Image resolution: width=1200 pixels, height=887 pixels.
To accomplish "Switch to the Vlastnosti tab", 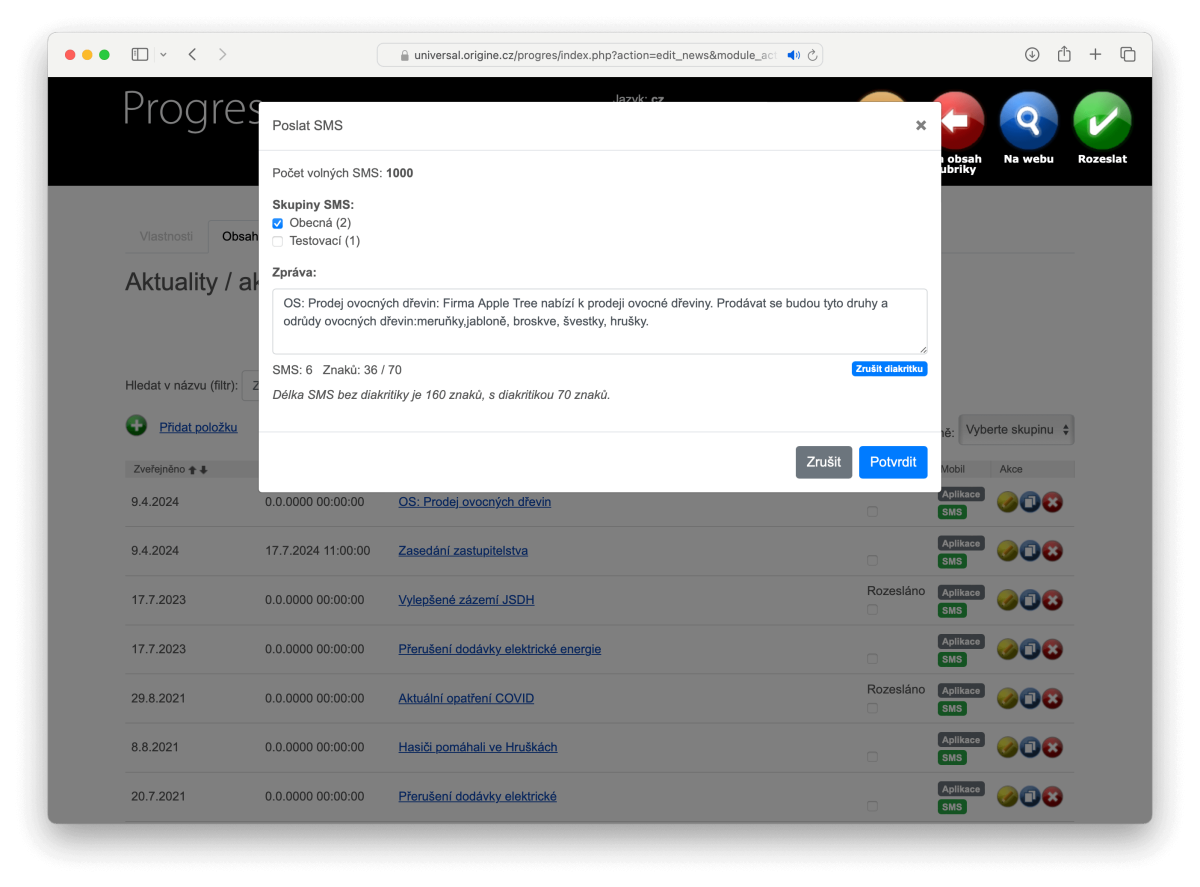I will click(166, 236).
